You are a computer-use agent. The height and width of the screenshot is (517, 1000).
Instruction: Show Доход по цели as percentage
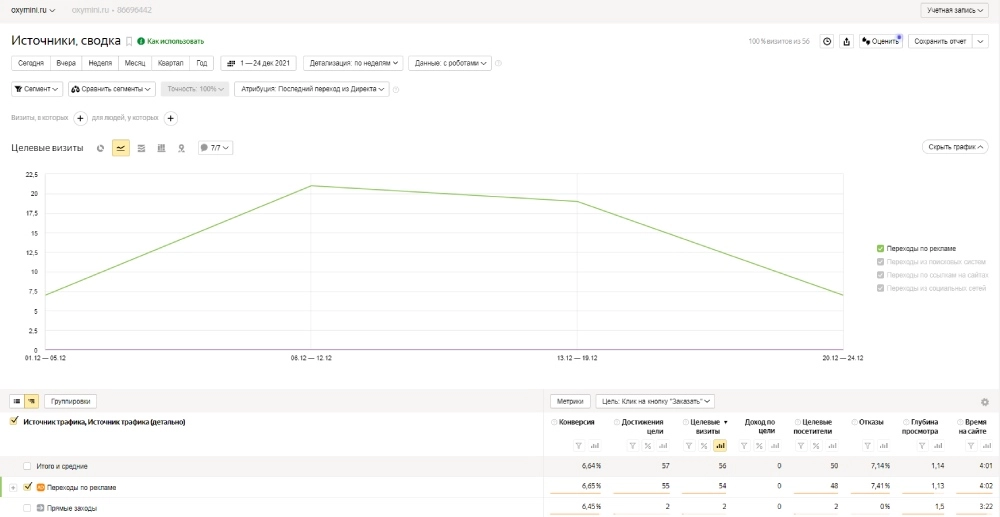760,446
